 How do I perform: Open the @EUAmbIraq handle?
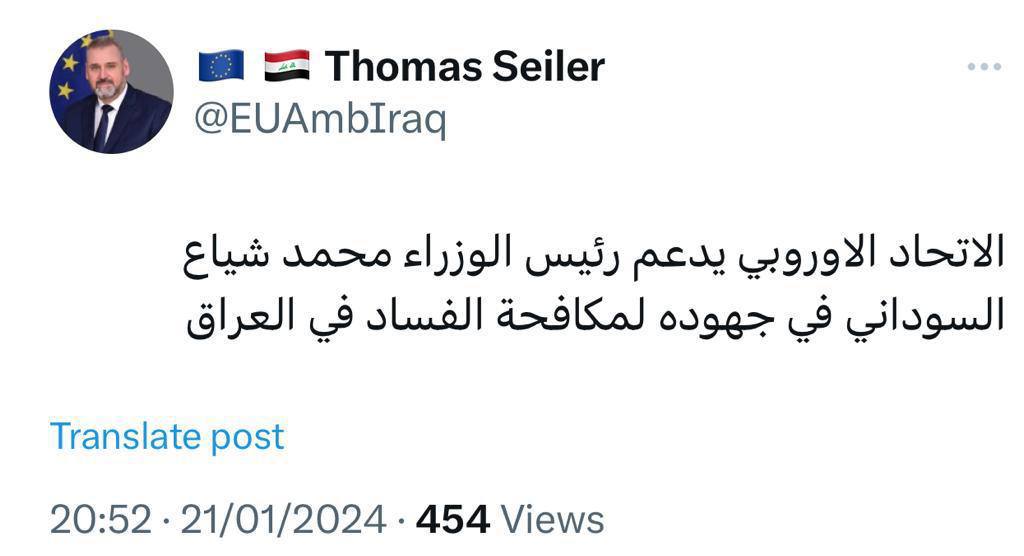click(x=321, y=120)
